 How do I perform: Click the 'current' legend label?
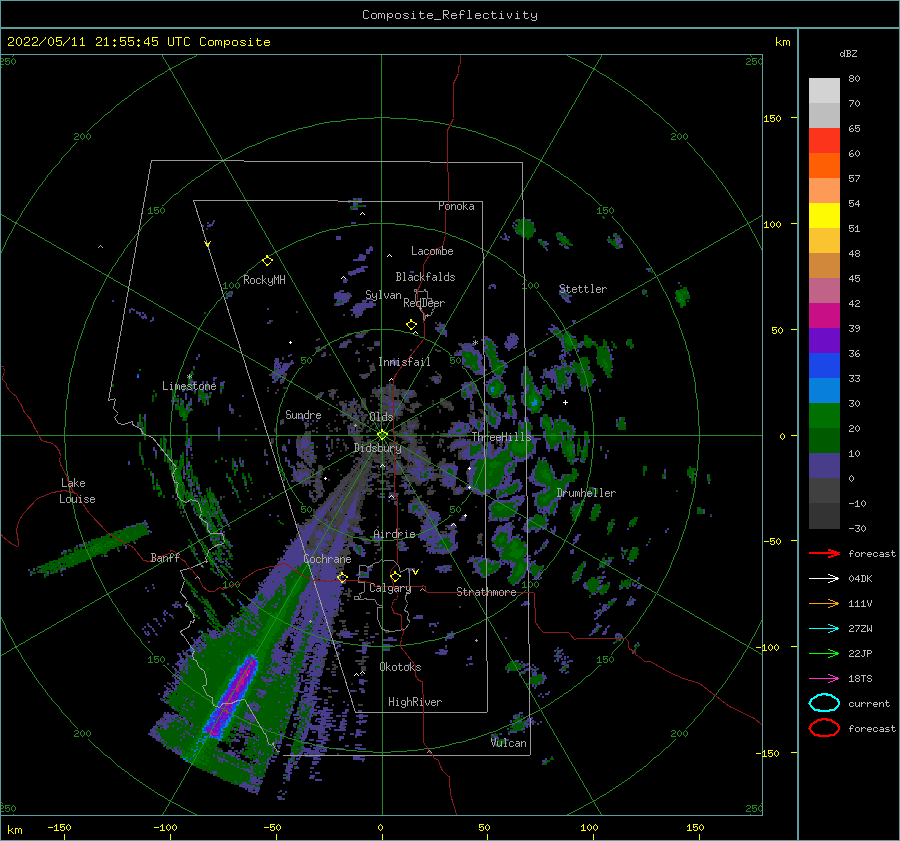tap(869, 704)
